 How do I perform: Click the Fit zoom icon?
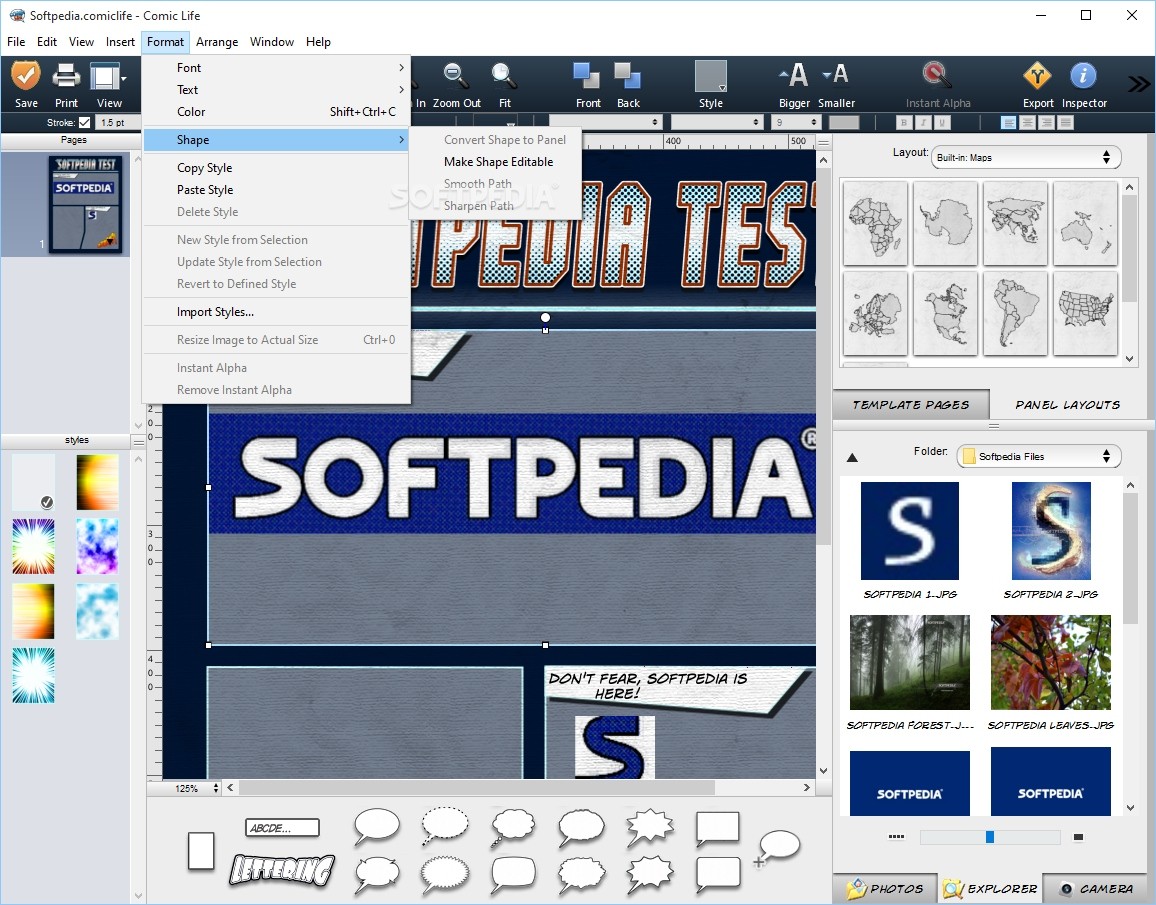point(504,76)
